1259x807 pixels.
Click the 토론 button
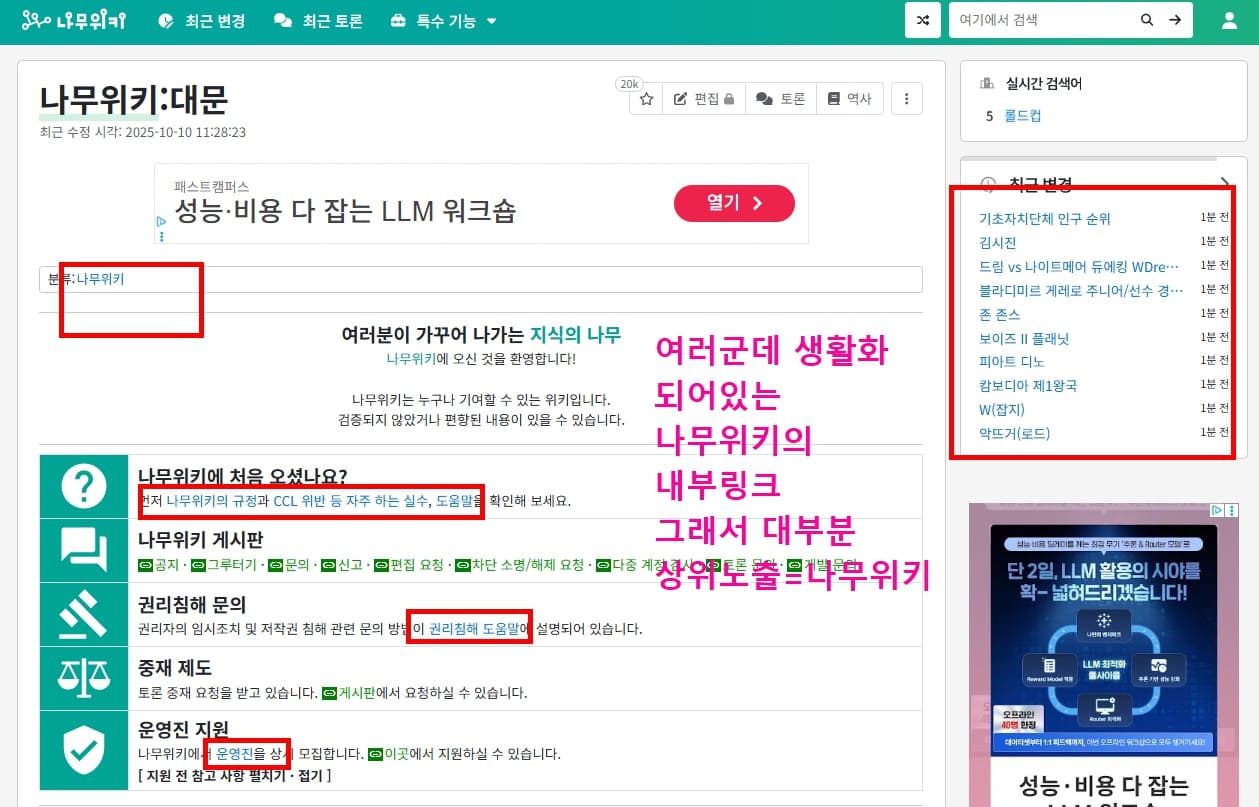click(781, 99)
